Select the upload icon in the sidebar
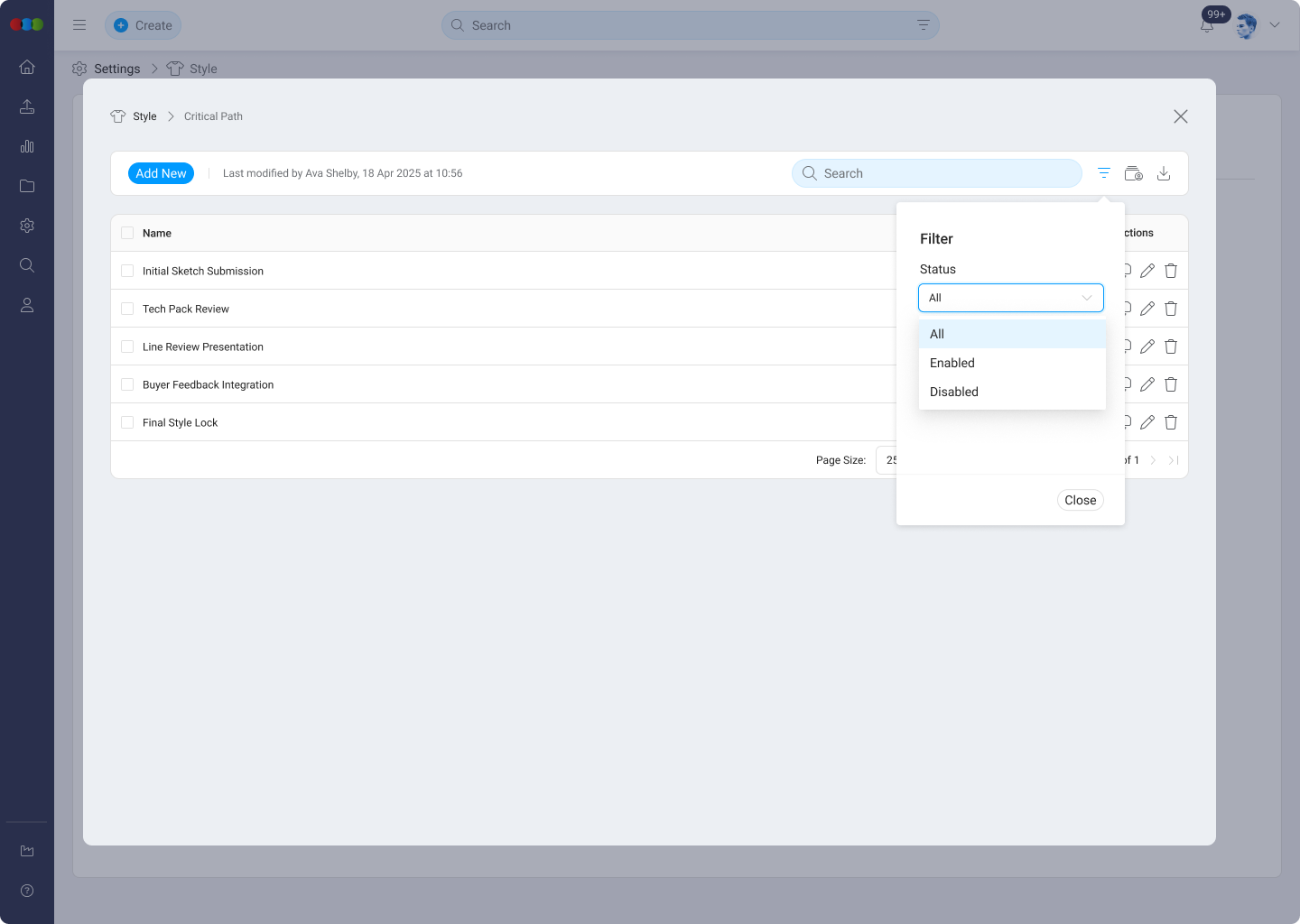1300x924 pixels. (27, 106)
